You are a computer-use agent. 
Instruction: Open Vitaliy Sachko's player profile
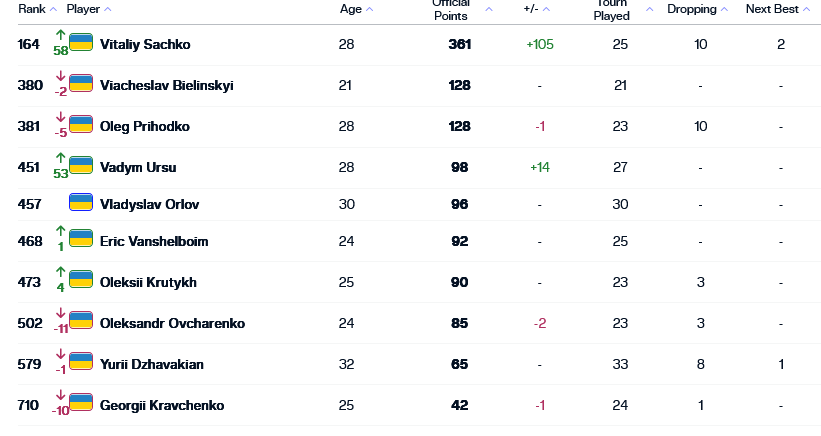pos(145,44)
